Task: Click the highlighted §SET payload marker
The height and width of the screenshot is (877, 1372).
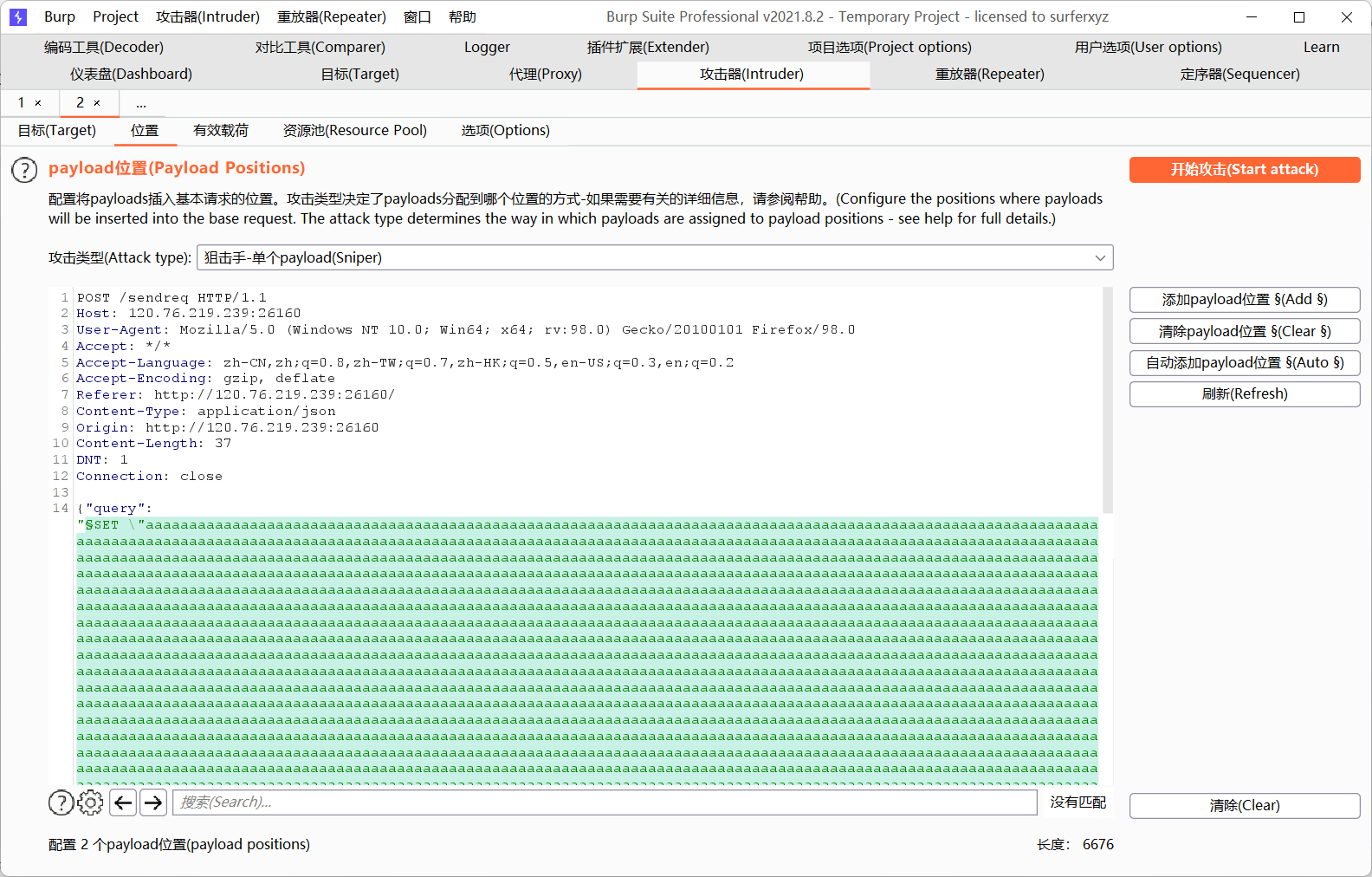Action: 101,524
